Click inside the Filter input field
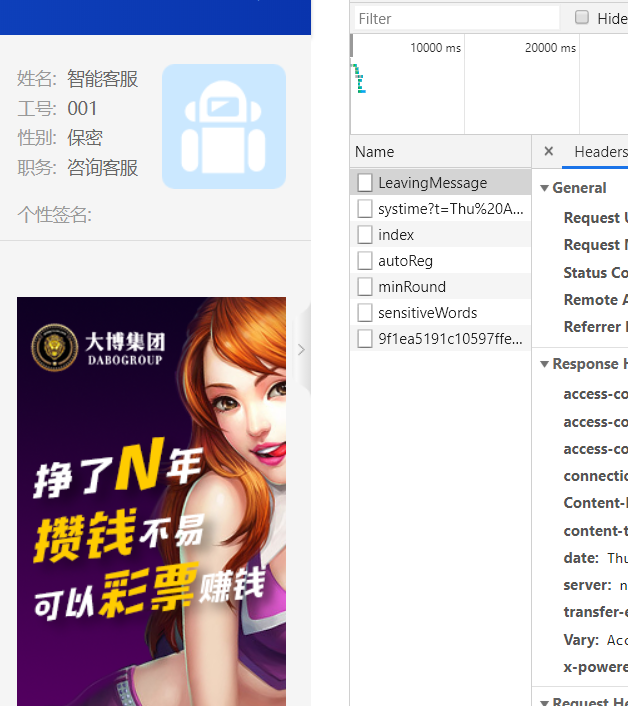This screenshot has width=628, height=706. [x=455, y=18]
